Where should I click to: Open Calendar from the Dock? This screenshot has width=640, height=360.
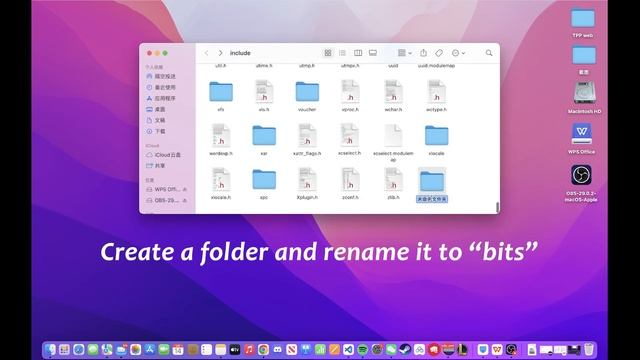(178, 349)
